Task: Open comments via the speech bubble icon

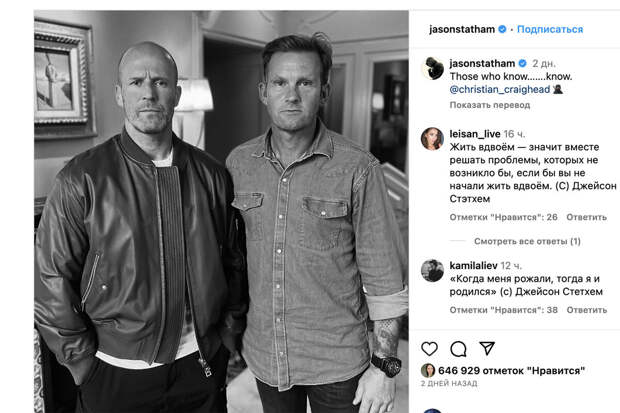Action: pos(458,349)
